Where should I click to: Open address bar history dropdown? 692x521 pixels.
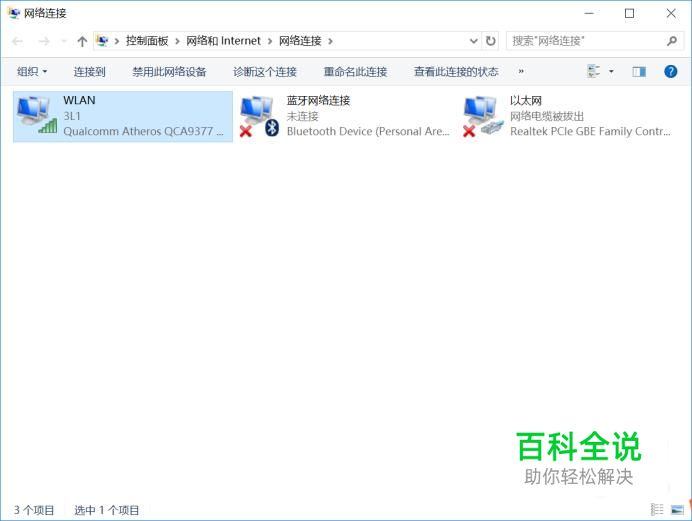click(473, 41)
